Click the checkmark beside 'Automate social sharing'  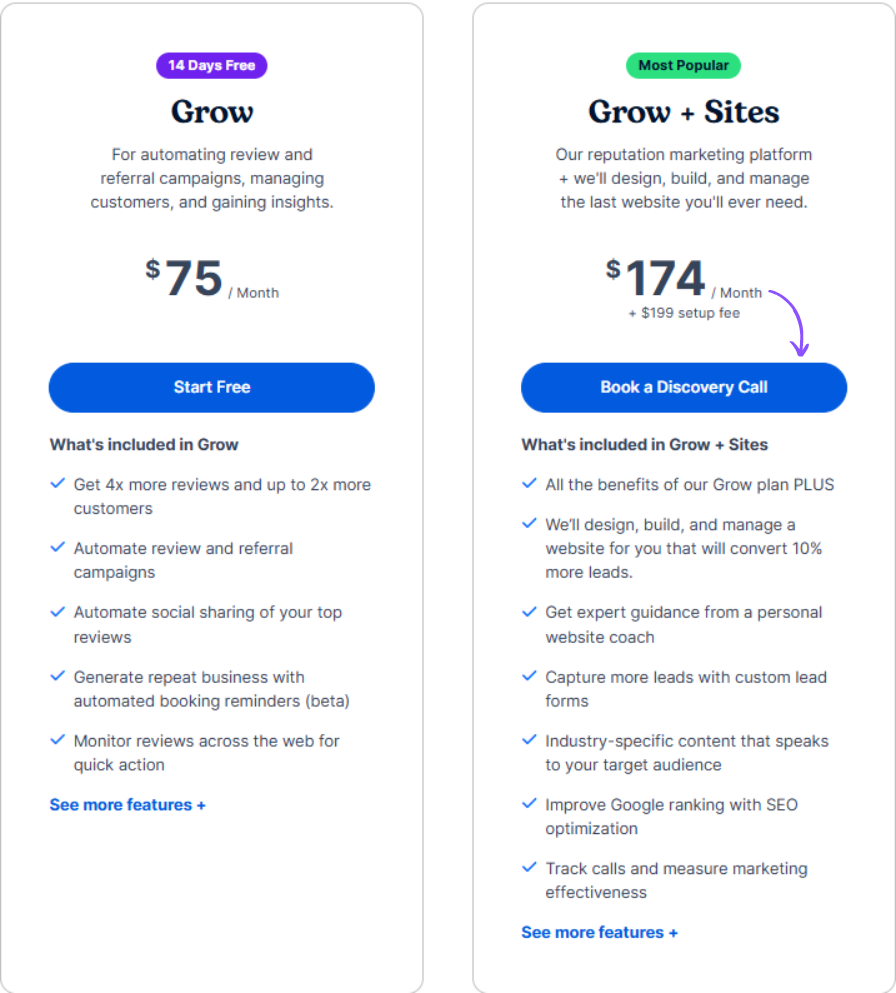point(58,611)
